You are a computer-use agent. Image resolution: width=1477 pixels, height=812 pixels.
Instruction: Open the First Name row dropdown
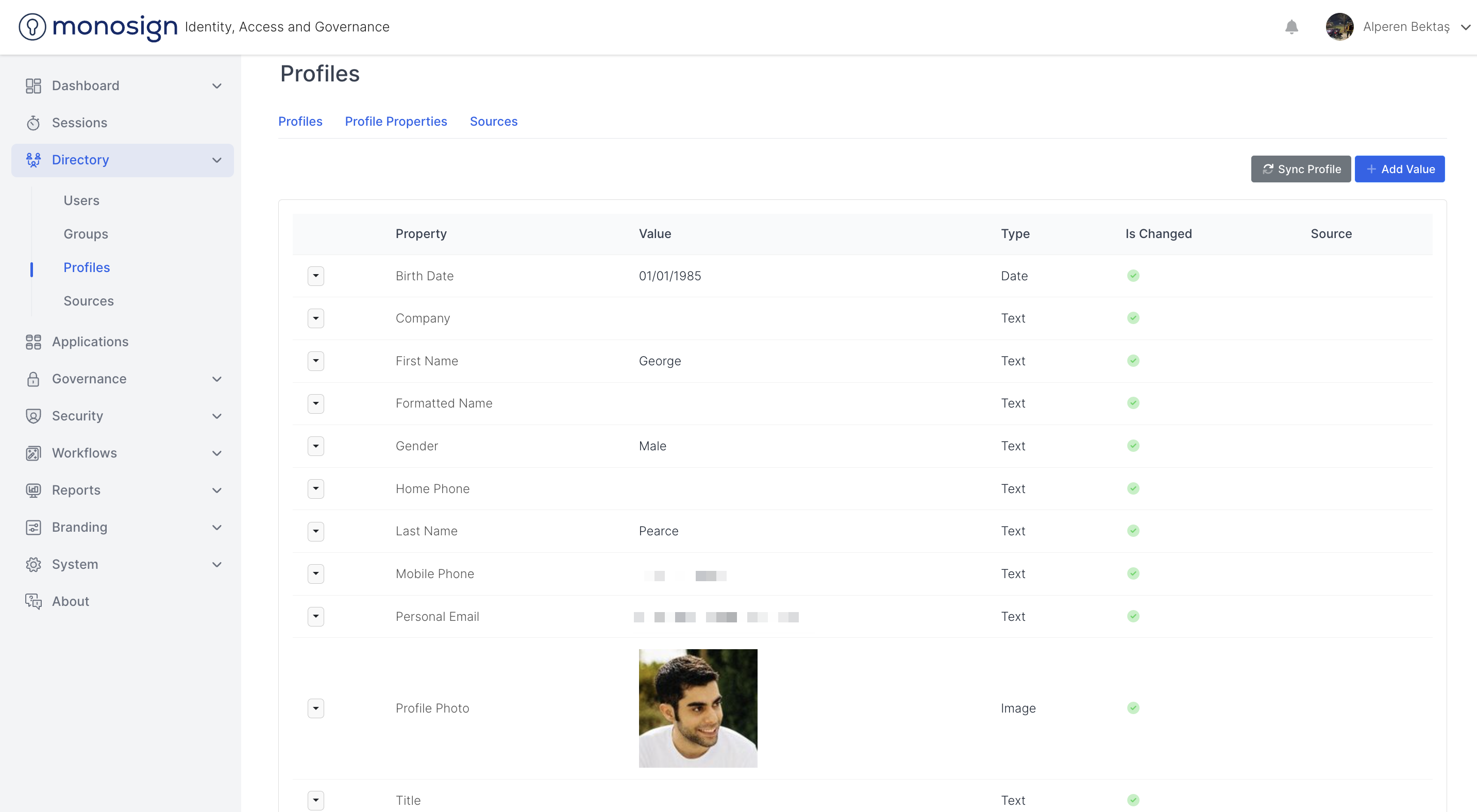click(x=316, y=361)
